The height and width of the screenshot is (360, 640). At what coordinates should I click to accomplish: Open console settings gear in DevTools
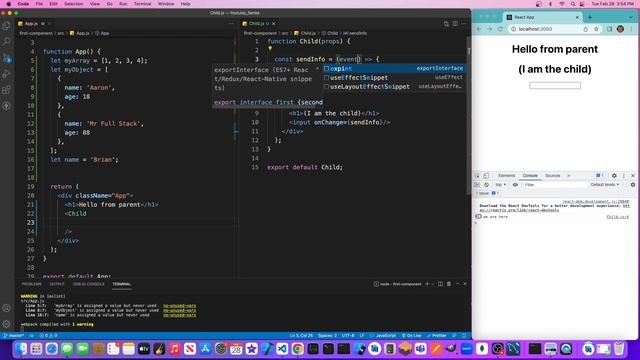[x=633, y=184]
